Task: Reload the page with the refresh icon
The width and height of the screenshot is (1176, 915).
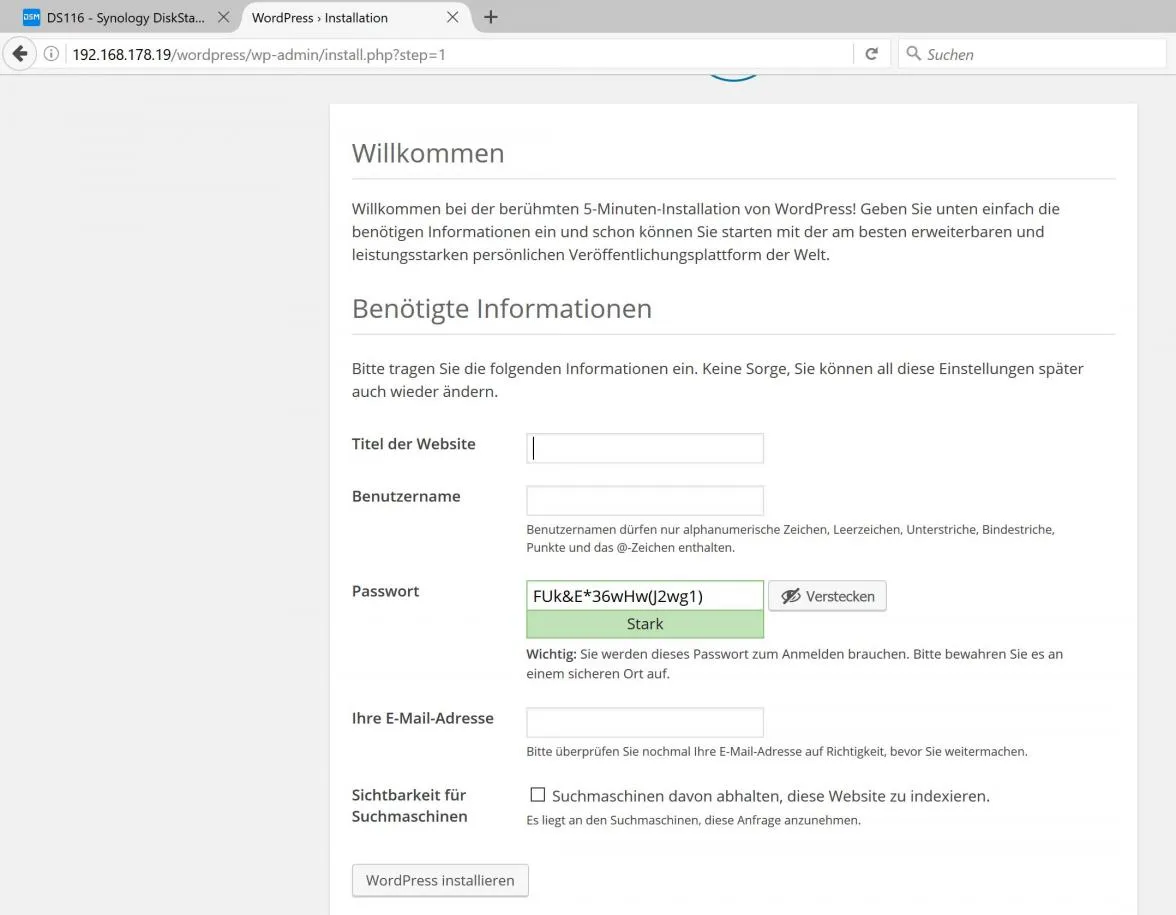Action: pos(872,54)
